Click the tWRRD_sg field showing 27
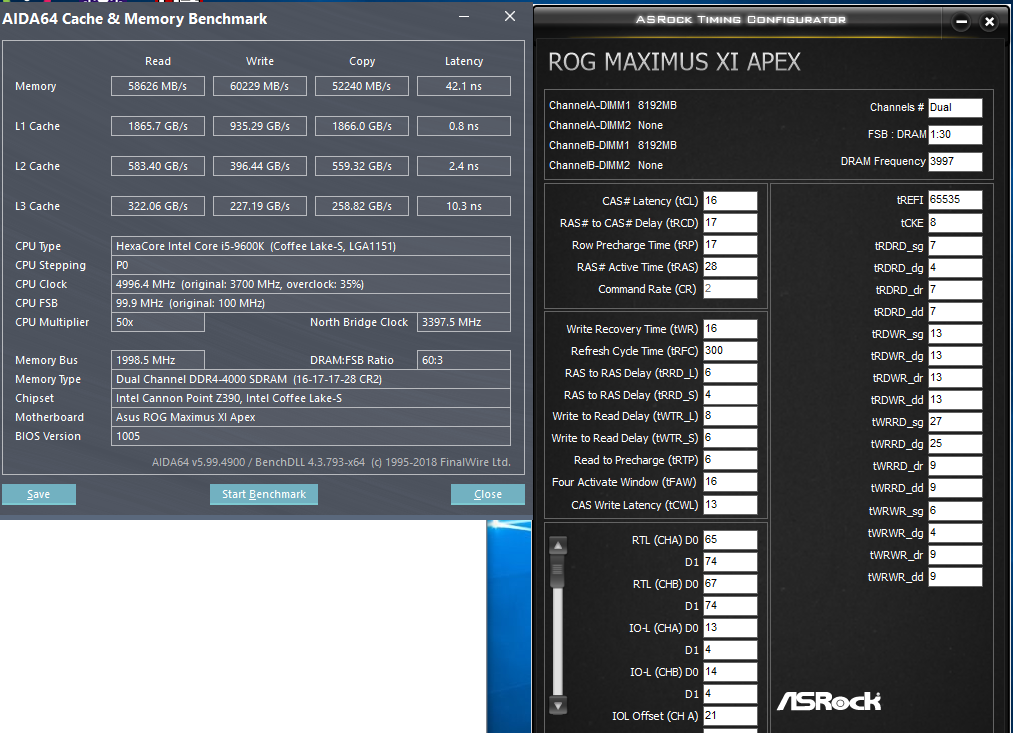Image resolution: width=1013 pixels, height=733 pixels. [x=955, y=422]
